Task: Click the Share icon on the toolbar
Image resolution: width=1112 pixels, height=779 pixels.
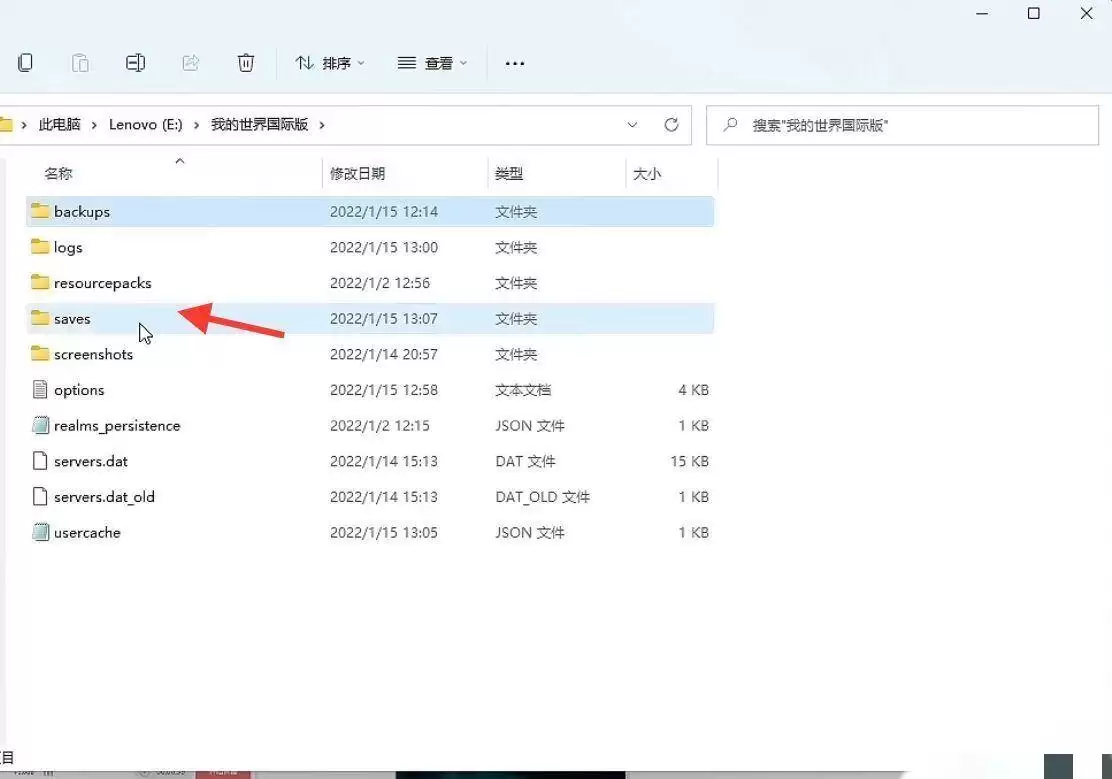Action: click(x=191, y=62)
